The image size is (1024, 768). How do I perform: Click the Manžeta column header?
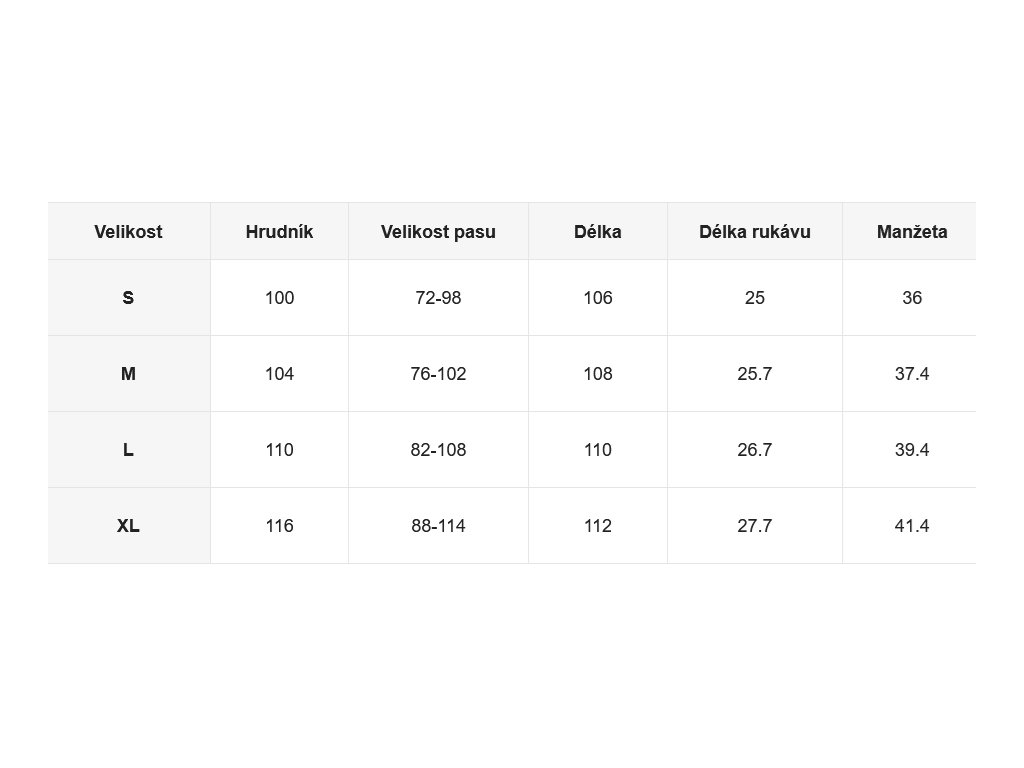point(910,231)
